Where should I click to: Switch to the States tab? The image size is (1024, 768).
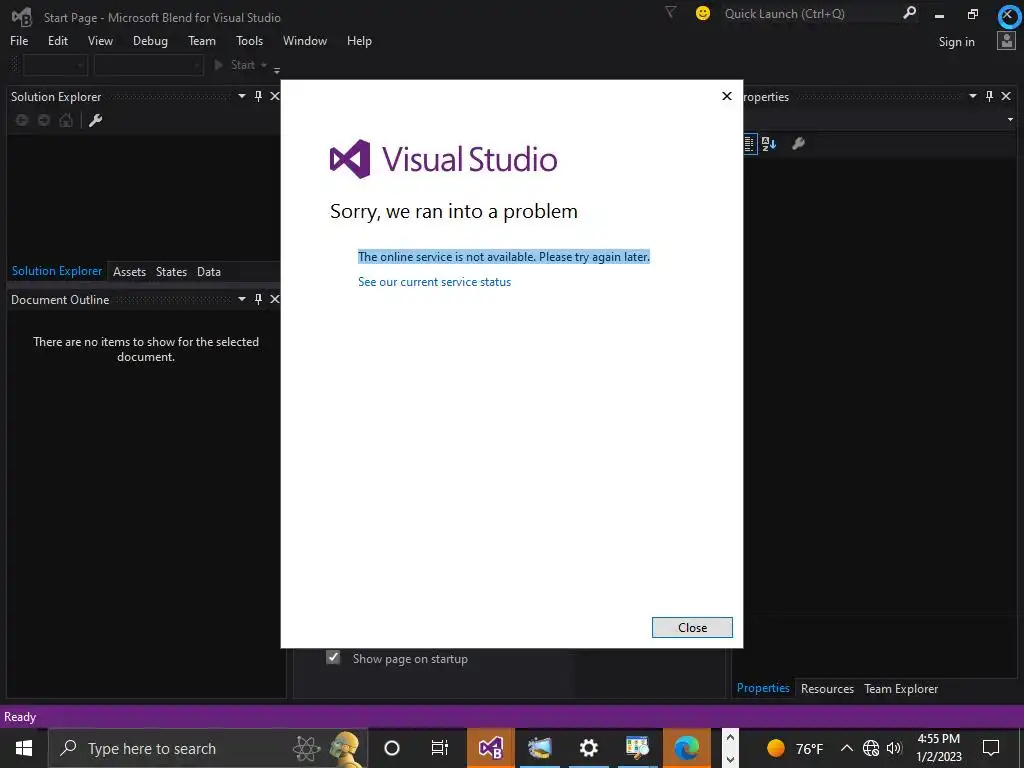171,272
